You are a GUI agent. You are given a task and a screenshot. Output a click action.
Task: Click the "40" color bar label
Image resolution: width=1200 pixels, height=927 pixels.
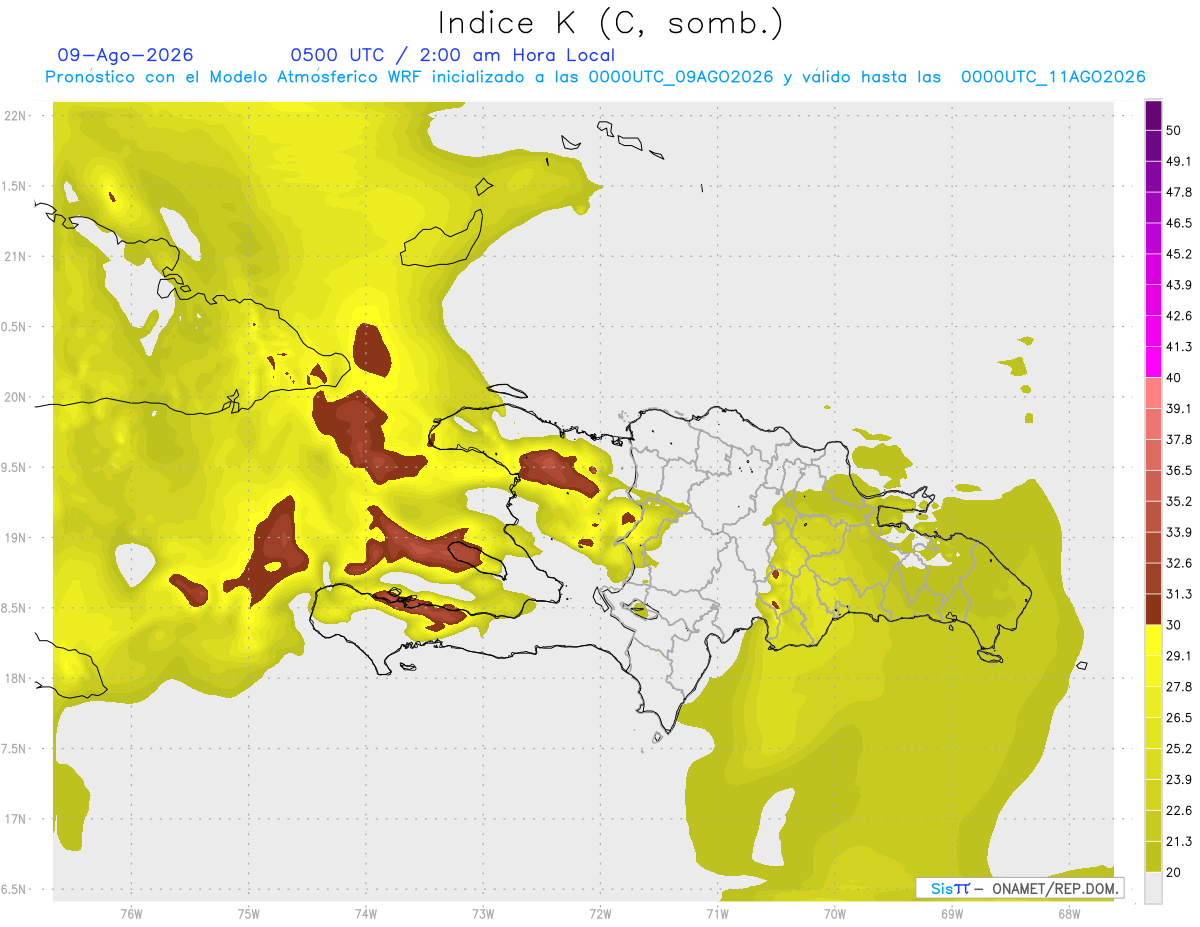[x=1173, y=378]
